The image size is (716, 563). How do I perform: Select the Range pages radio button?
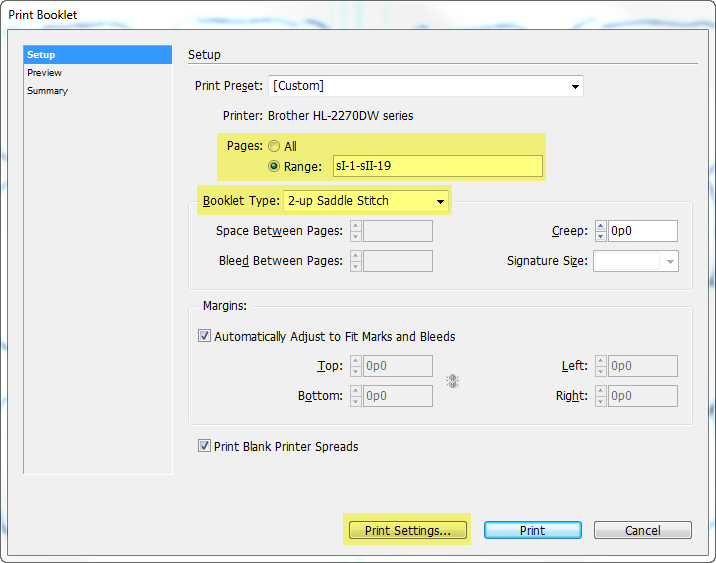pyautogui.click(x=274, y=166)
